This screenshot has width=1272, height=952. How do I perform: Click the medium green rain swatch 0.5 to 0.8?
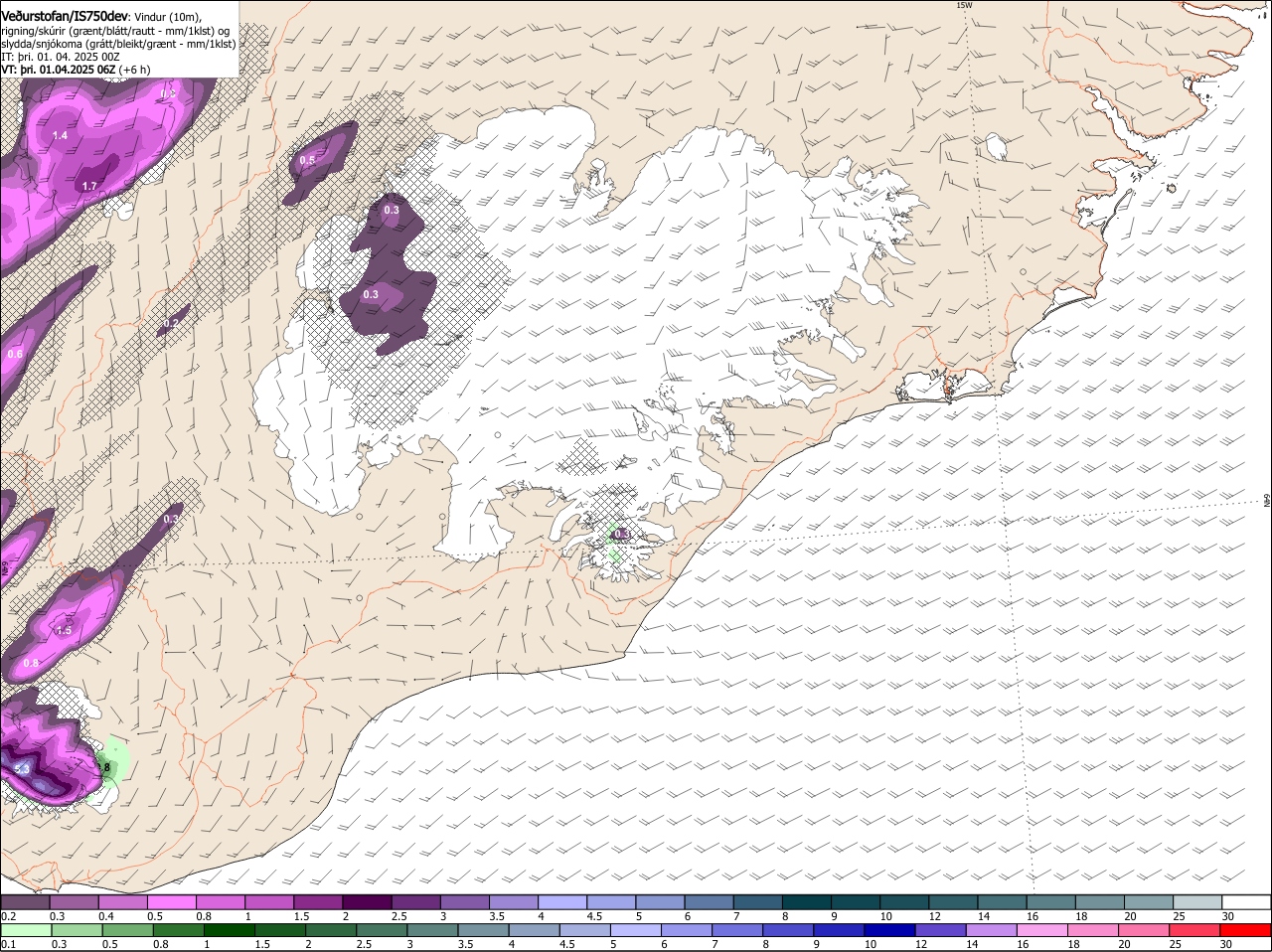[x=127, y=930]
